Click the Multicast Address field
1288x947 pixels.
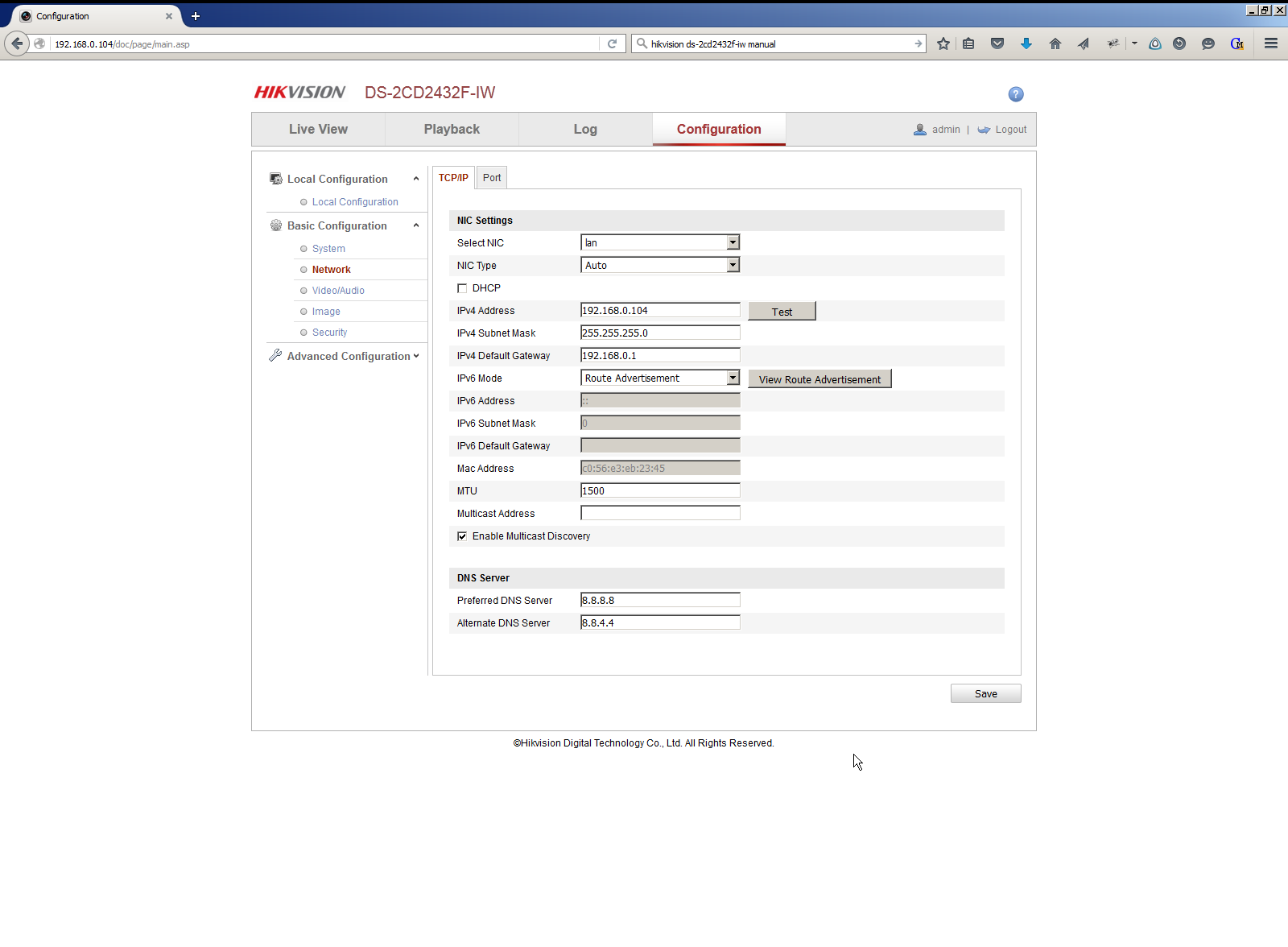click(x=660, y=513)
